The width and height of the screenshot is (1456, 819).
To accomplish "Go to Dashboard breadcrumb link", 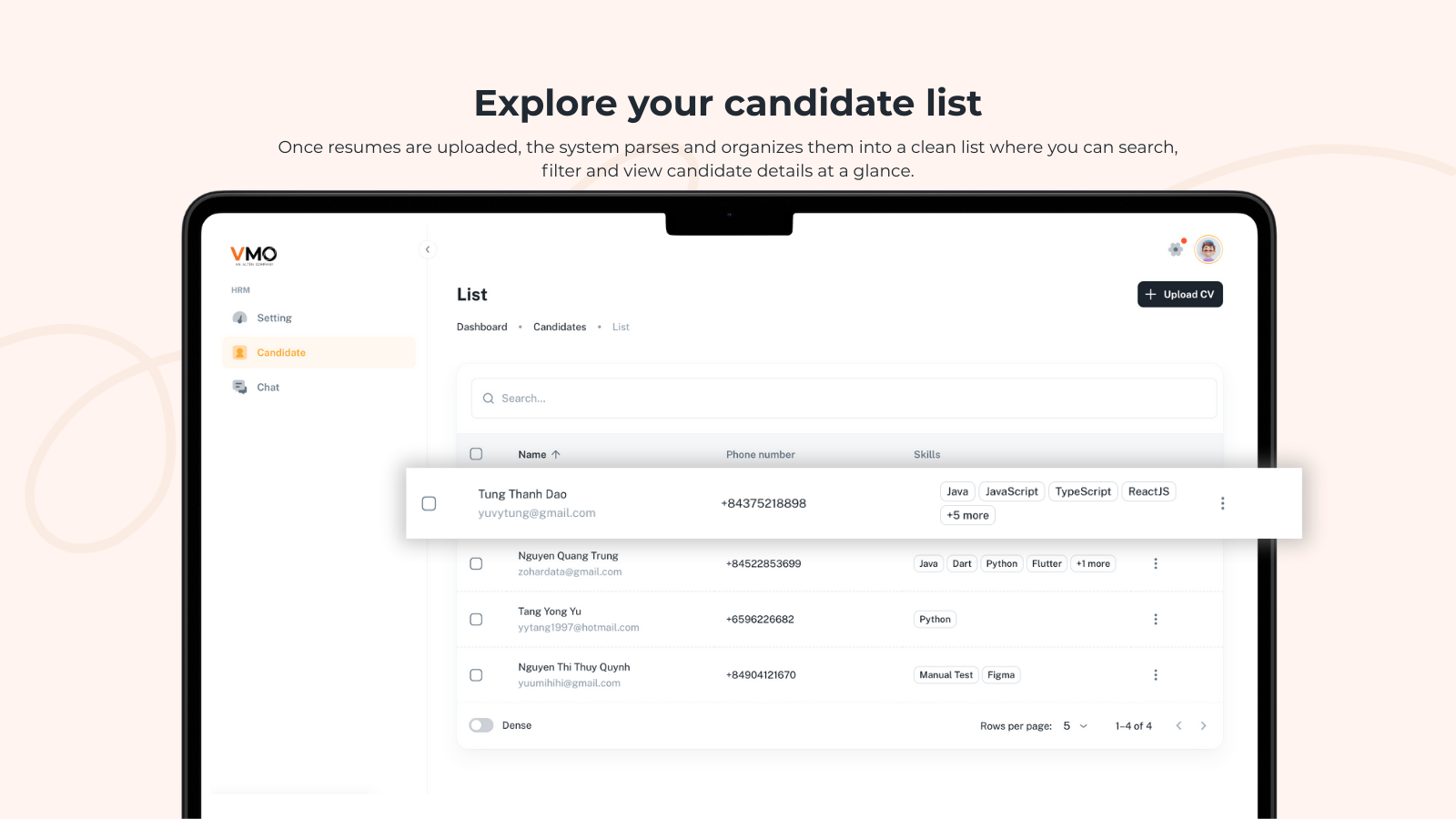I will (x=481, y=327).
